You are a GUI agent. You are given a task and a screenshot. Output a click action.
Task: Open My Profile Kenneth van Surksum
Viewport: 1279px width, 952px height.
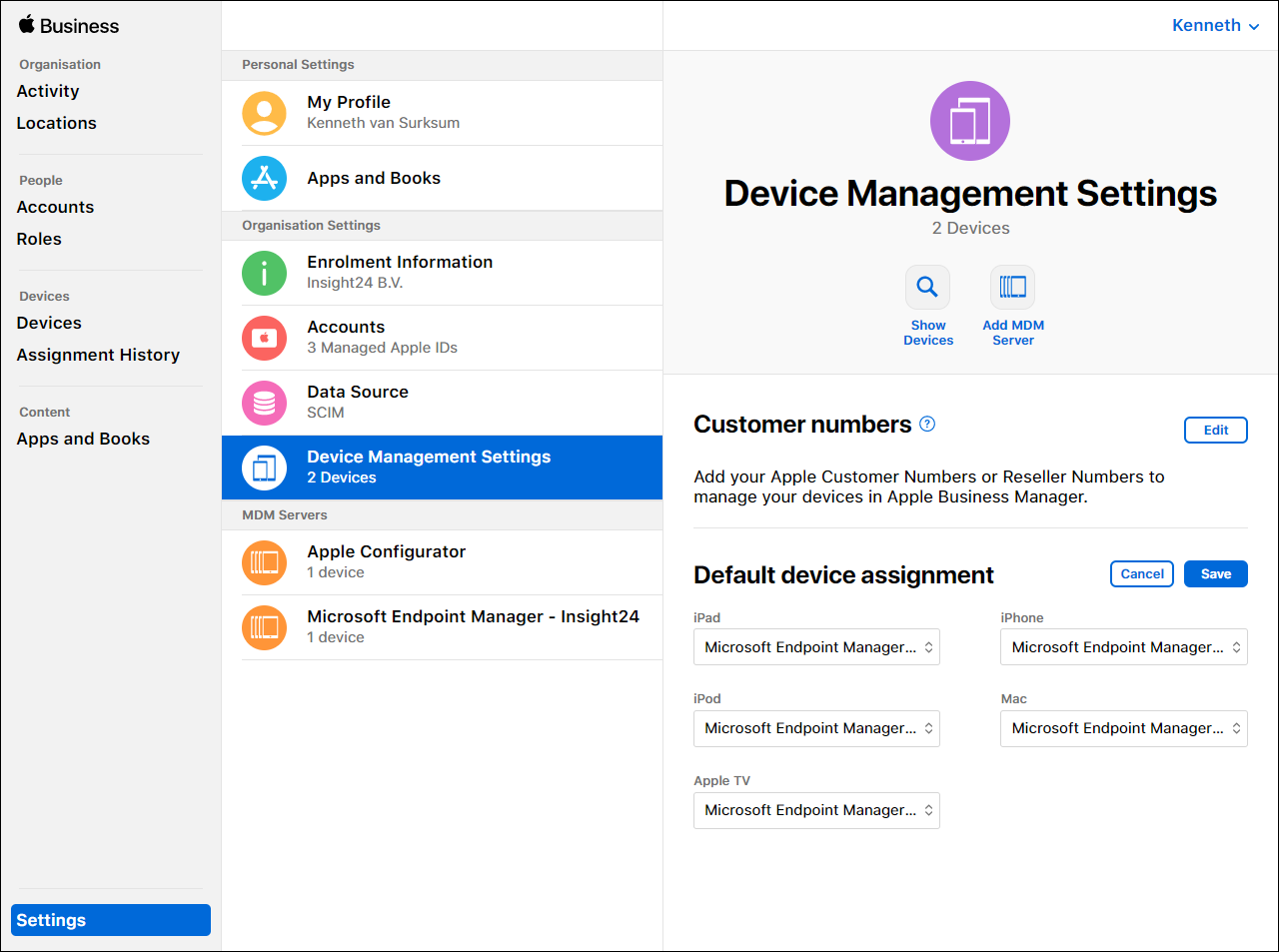tap(442, 113)
